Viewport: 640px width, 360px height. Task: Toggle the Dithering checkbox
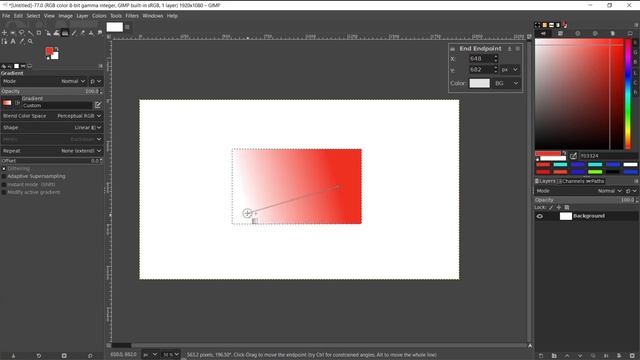(4, 169)
